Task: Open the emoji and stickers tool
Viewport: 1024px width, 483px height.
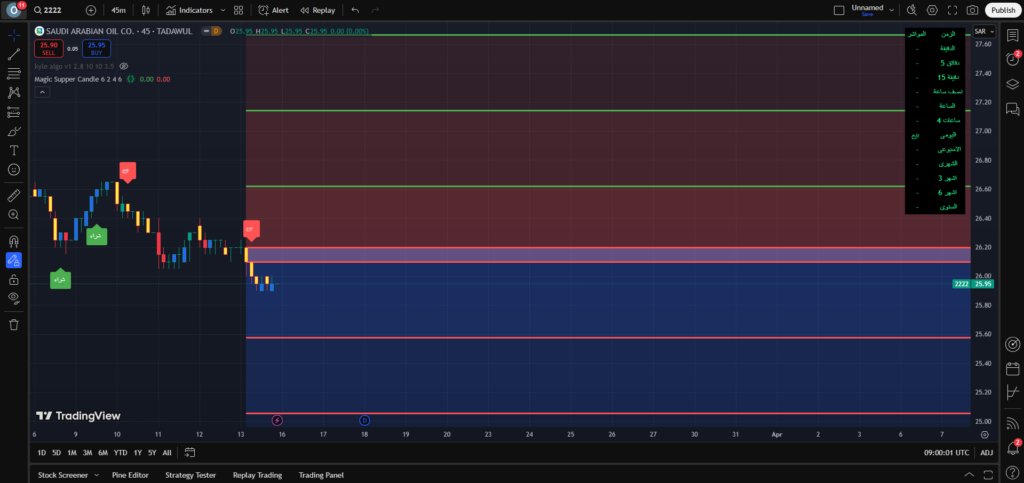Action: [14, 169]
